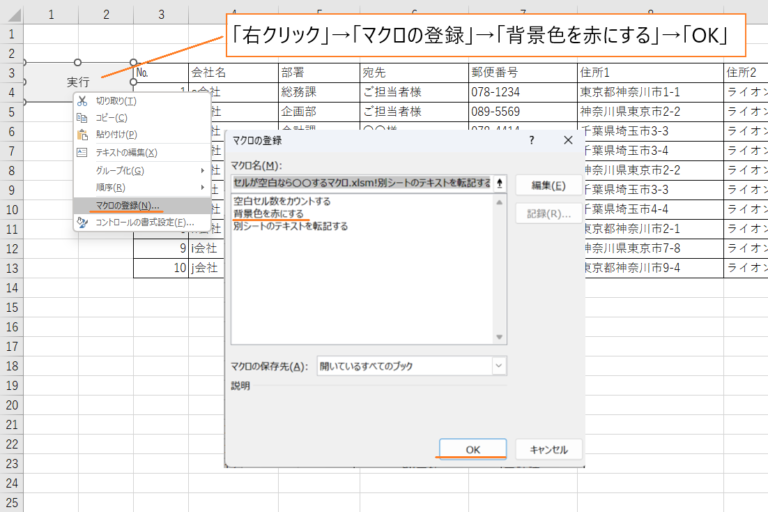Click the help question mark in dialog
The width and height of the screenshot is (768, 512).
tap(531, 141)
